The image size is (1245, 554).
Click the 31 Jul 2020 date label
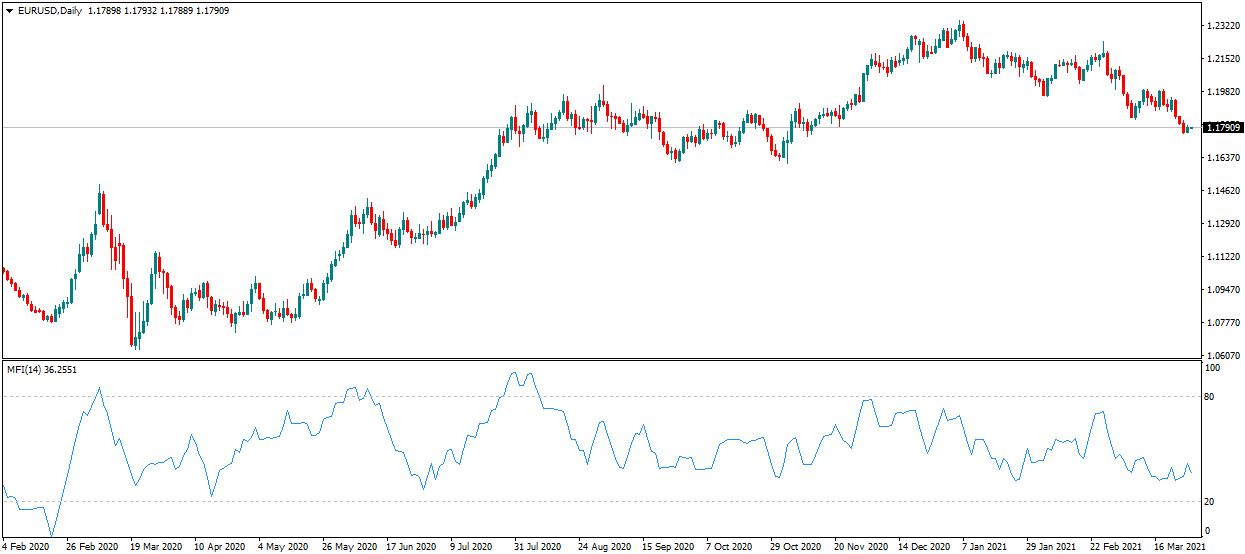click(x=537, y=547)
